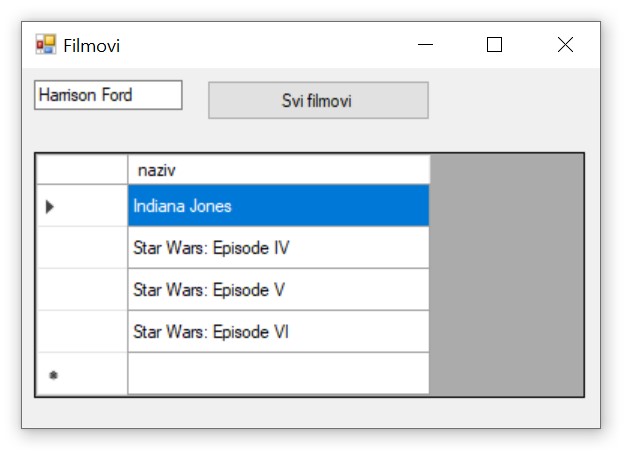Close the Filmovi window
The width and height of the screenshot is (624, 458).
tap(565, 45)
